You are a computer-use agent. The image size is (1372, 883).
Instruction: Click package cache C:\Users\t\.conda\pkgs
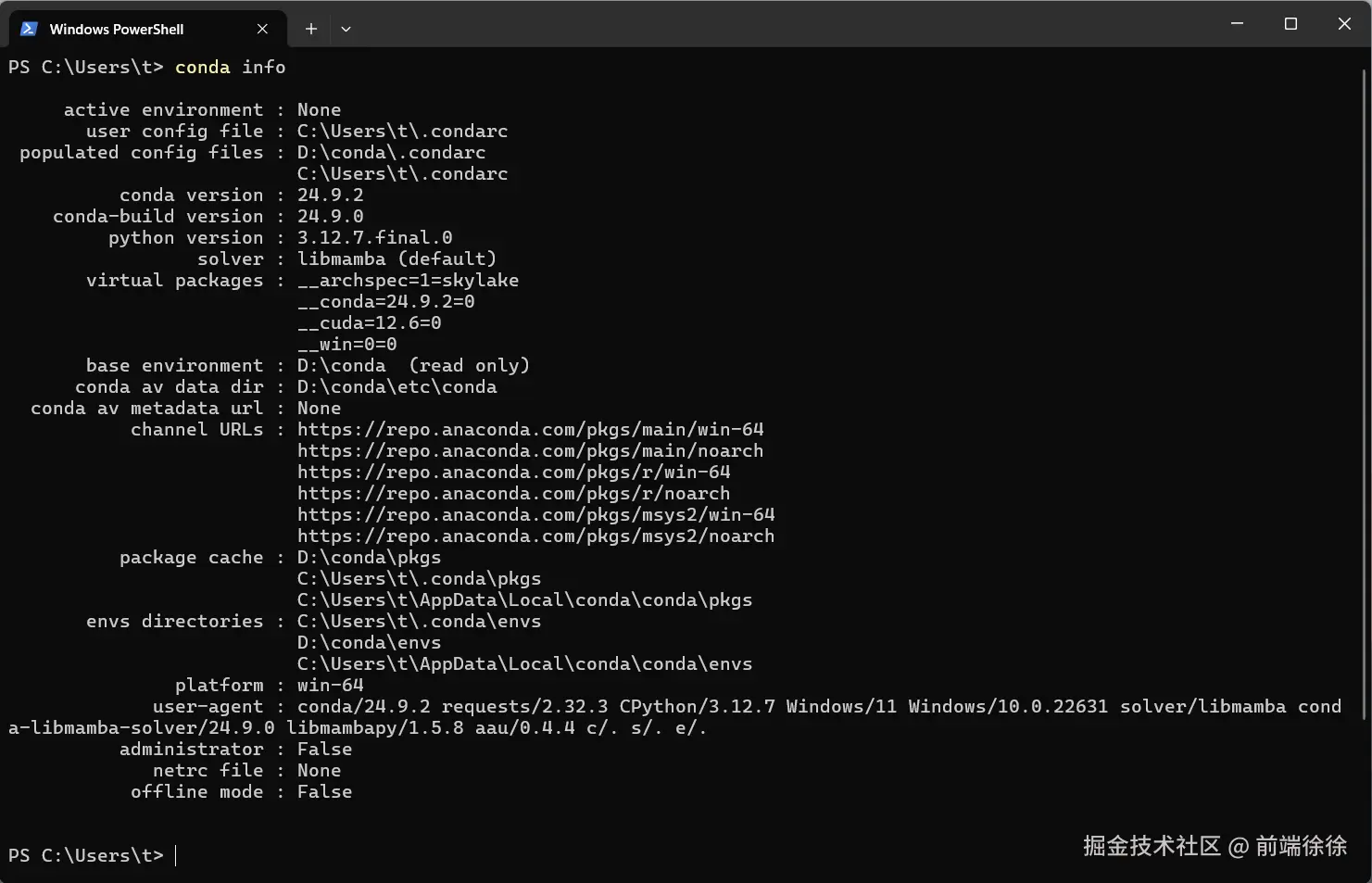point(420,578)
